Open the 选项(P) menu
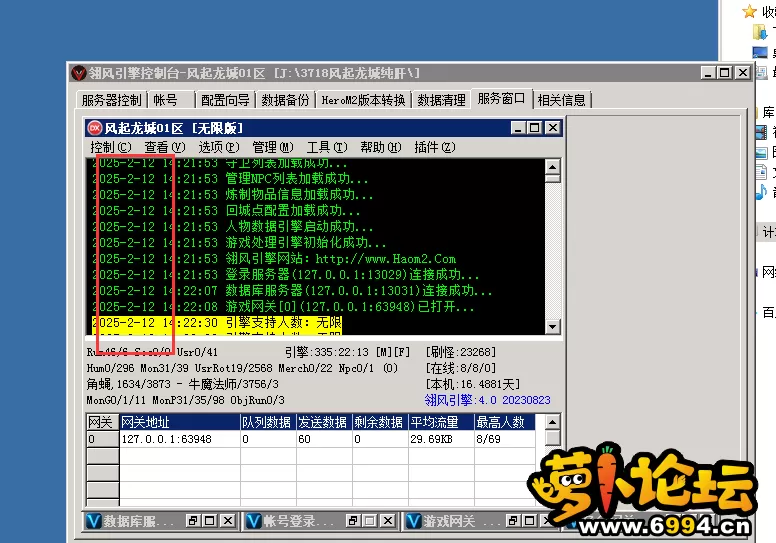 pos(219,147)
